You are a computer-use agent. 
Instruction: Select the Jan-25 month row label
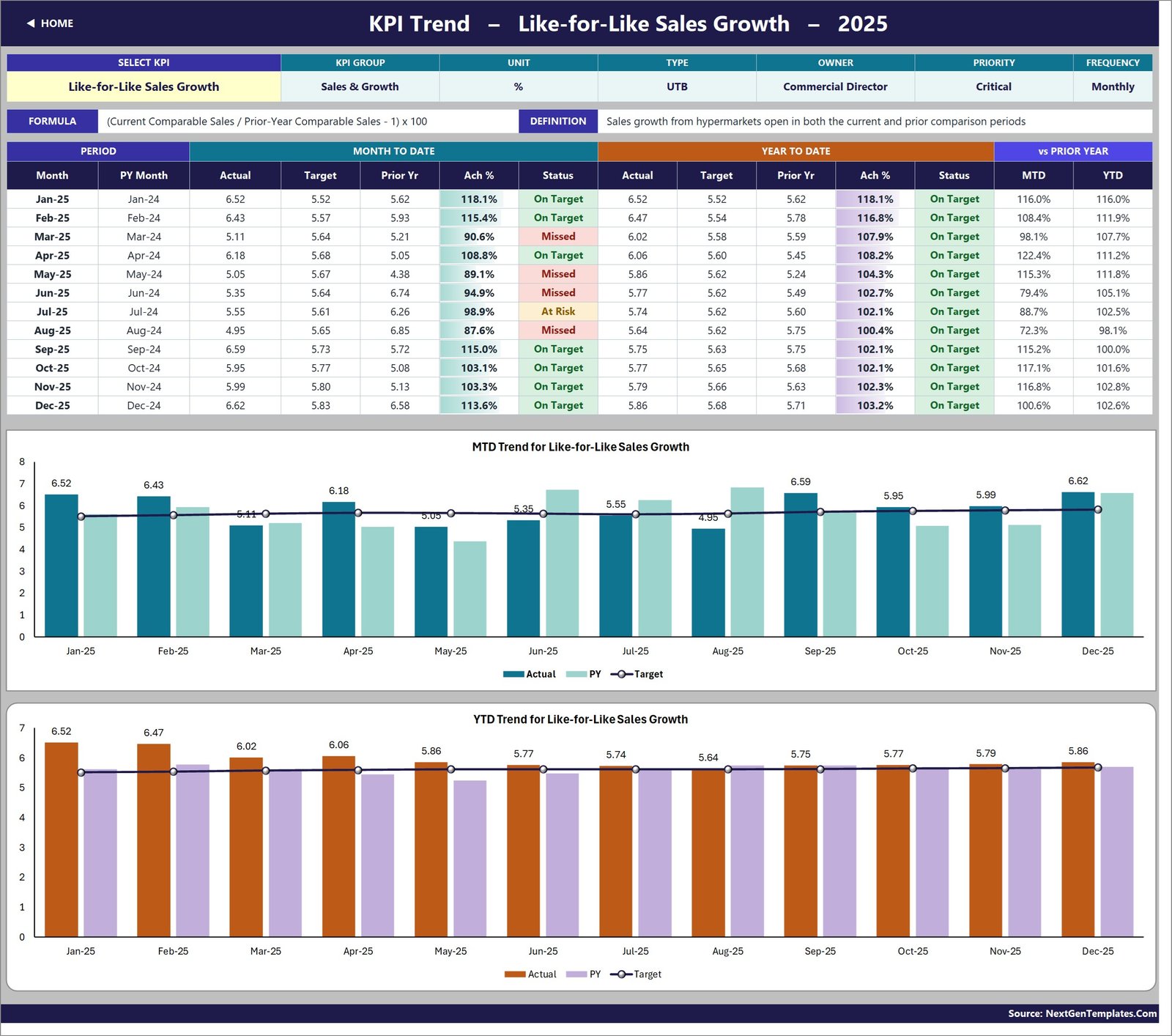[52, 199]
